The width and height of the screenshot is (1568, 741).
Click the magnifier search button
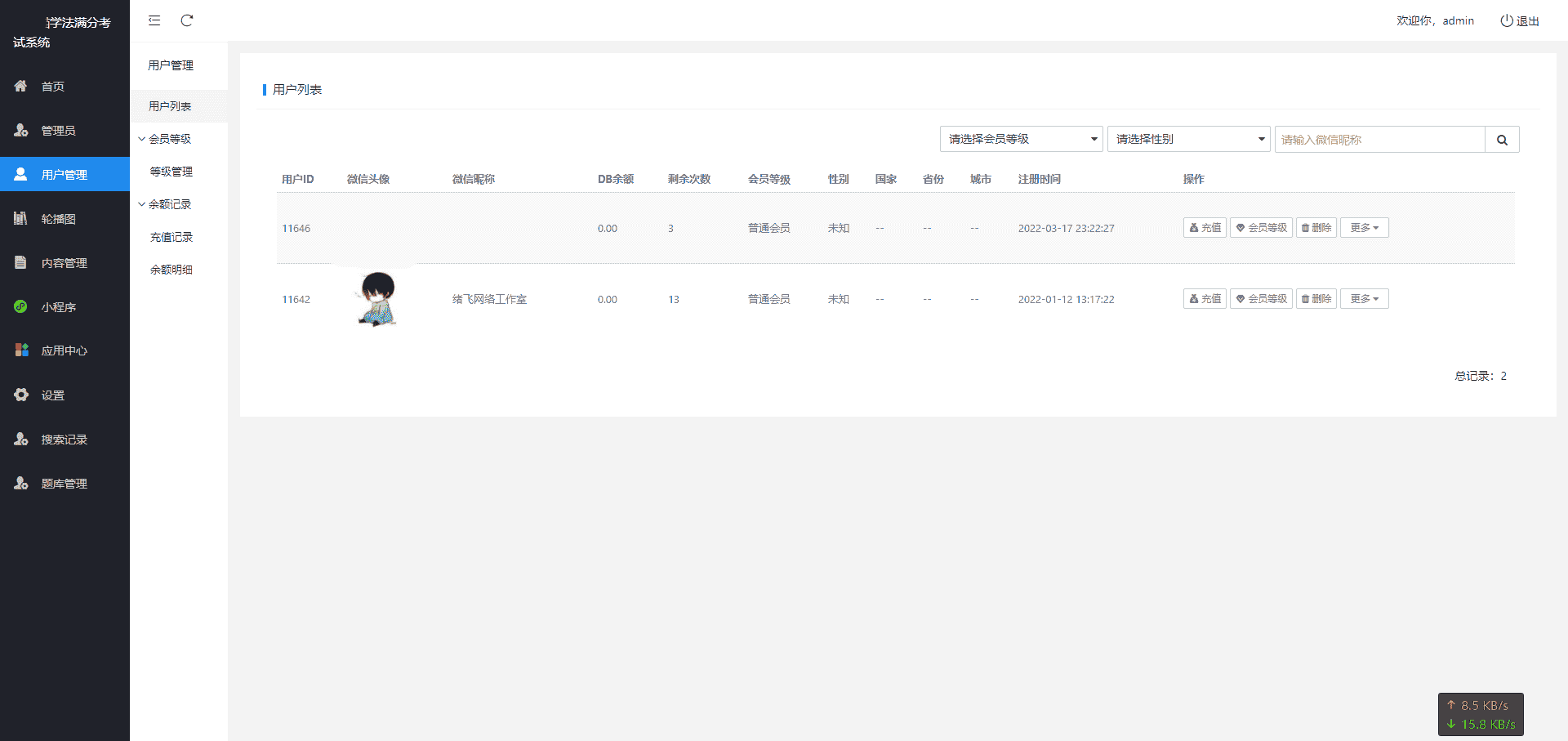pos(1502,140)
